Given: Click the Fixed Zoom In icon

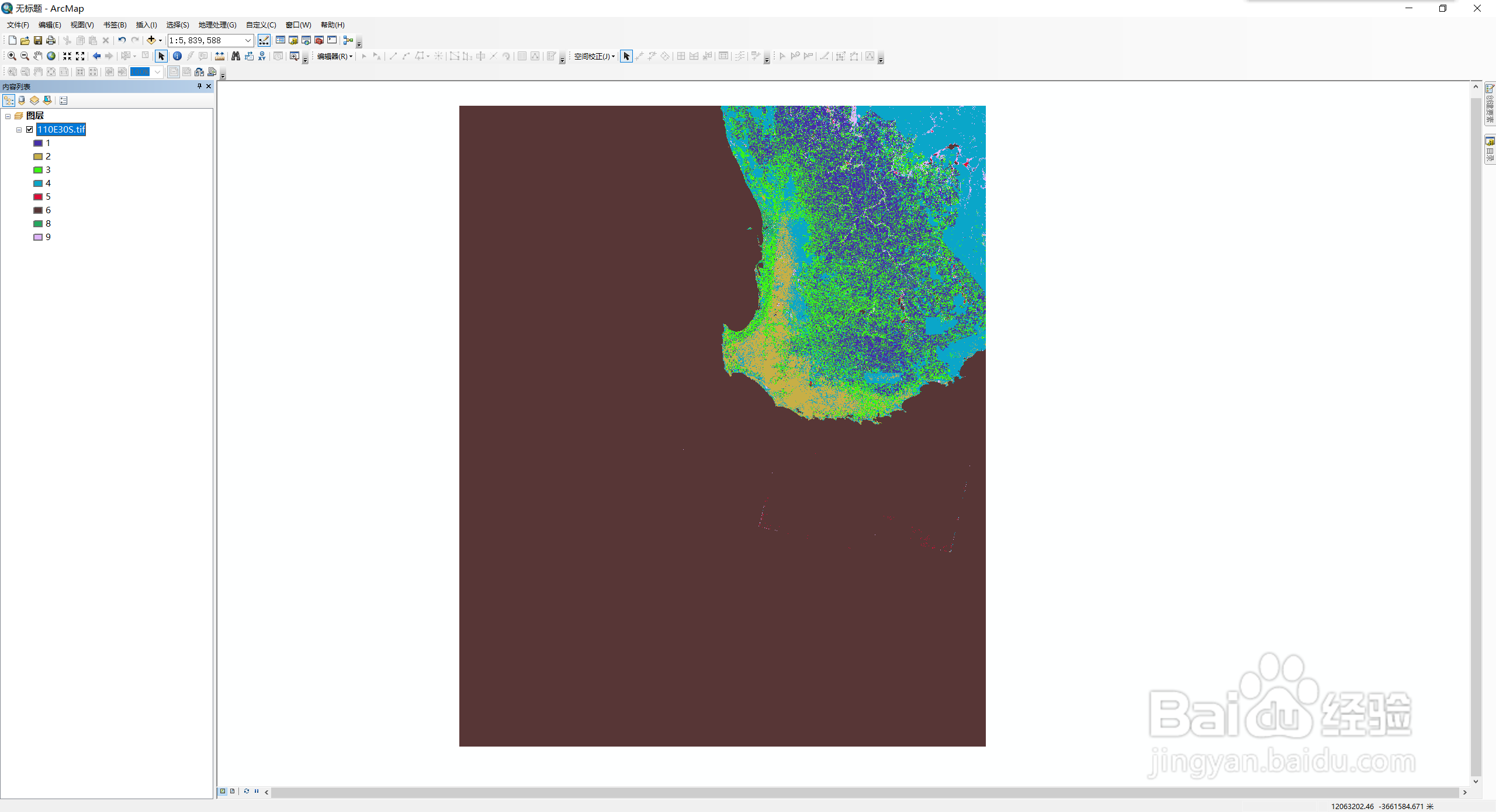Looking at the screenshot, I should [67, 56].
